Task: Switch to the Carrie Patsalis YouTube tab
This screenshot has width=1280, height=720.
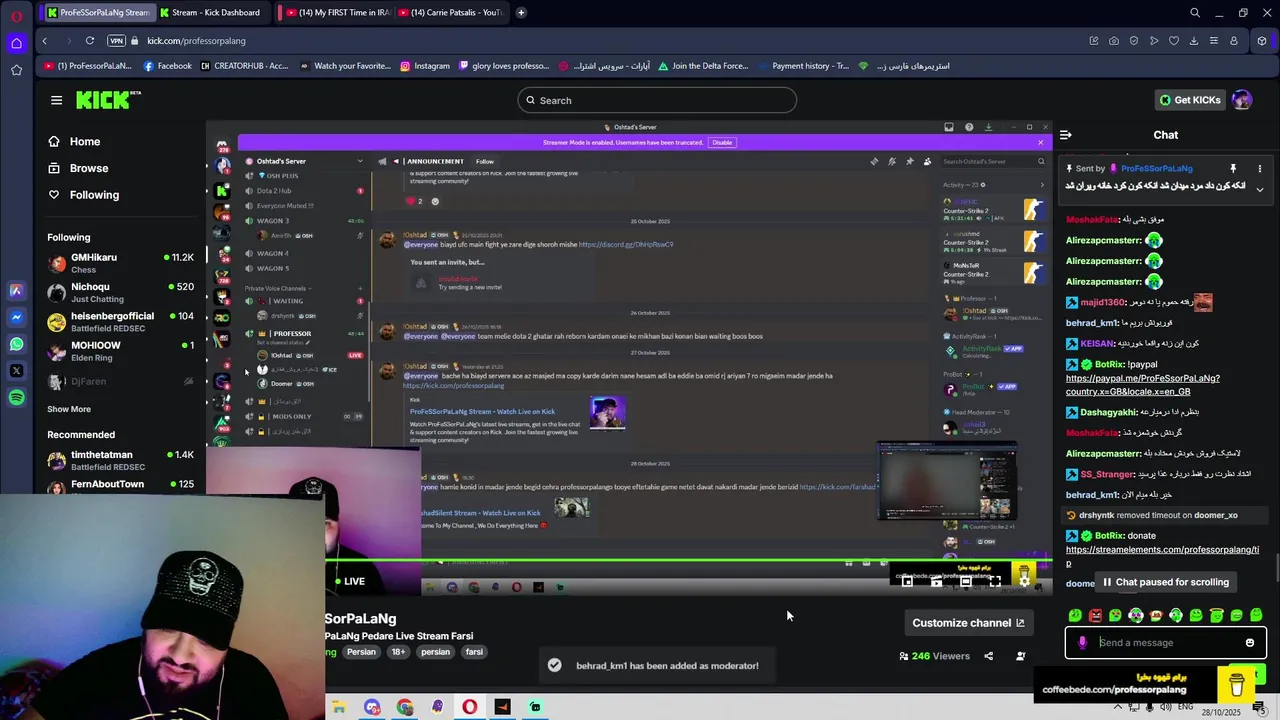Action: pos(451,12)
